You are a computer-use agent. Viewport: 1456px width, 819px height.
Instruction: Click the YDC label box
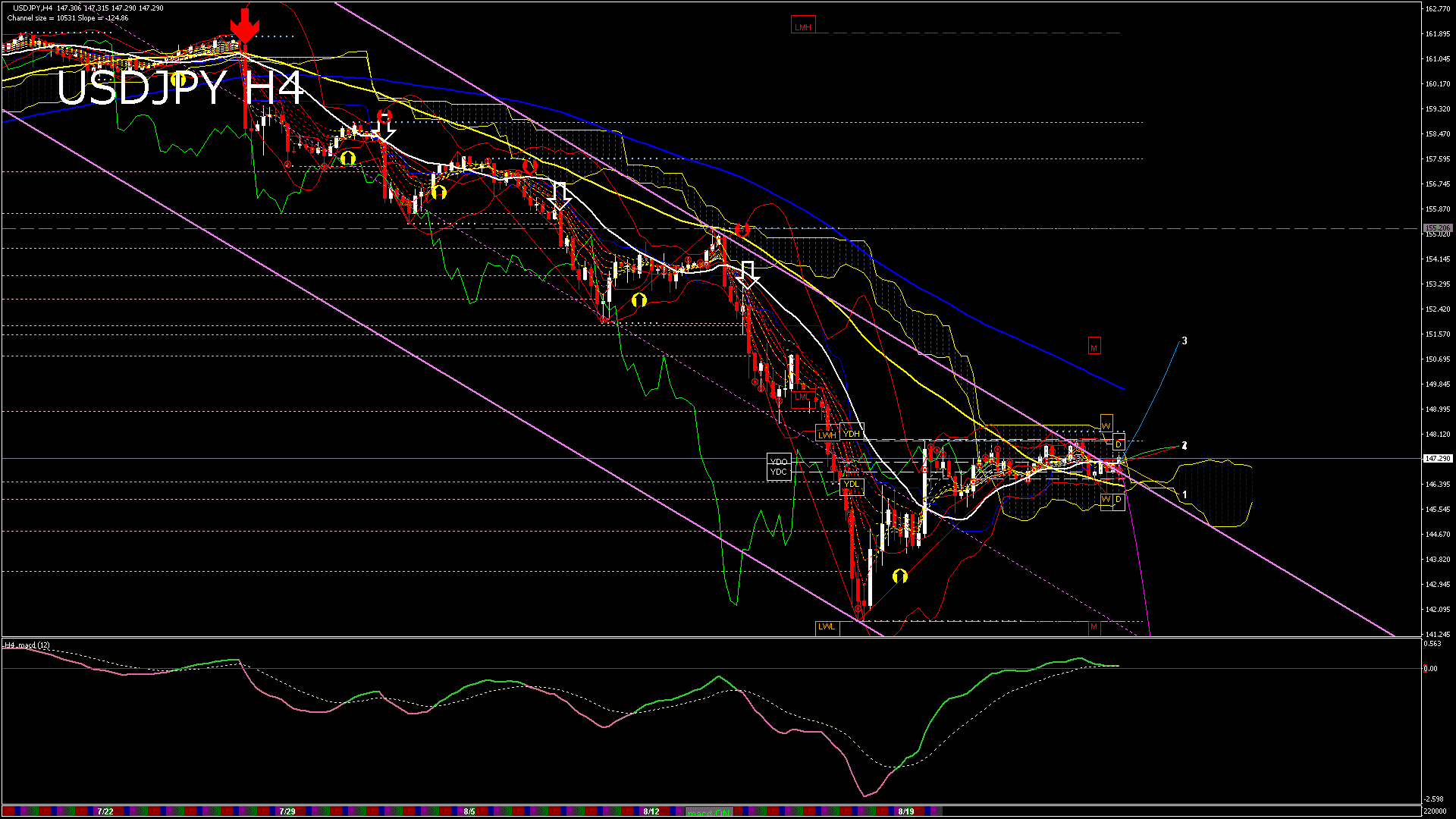pyautogui.click(x=779, y=472)
